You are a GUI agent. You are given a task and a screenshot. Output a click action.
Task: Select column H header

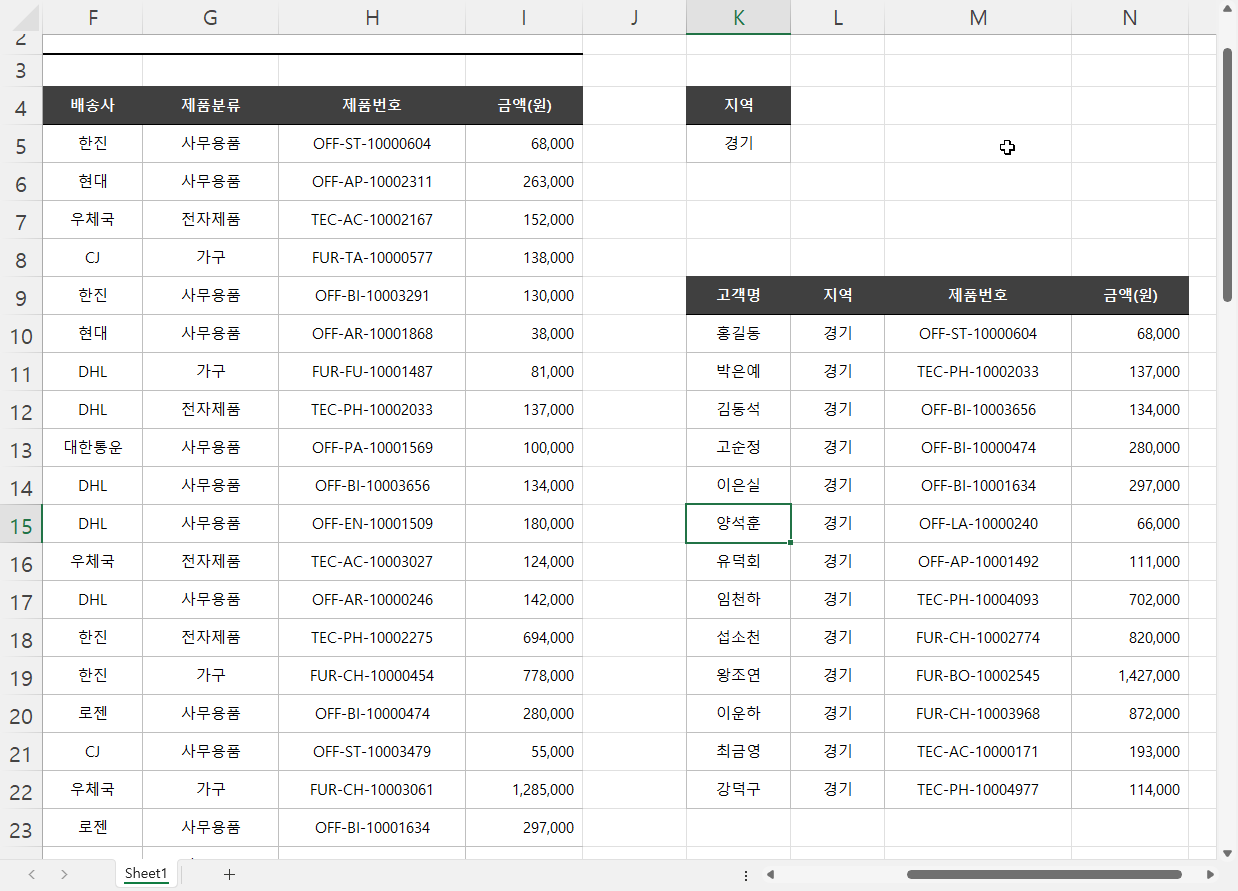372,17
